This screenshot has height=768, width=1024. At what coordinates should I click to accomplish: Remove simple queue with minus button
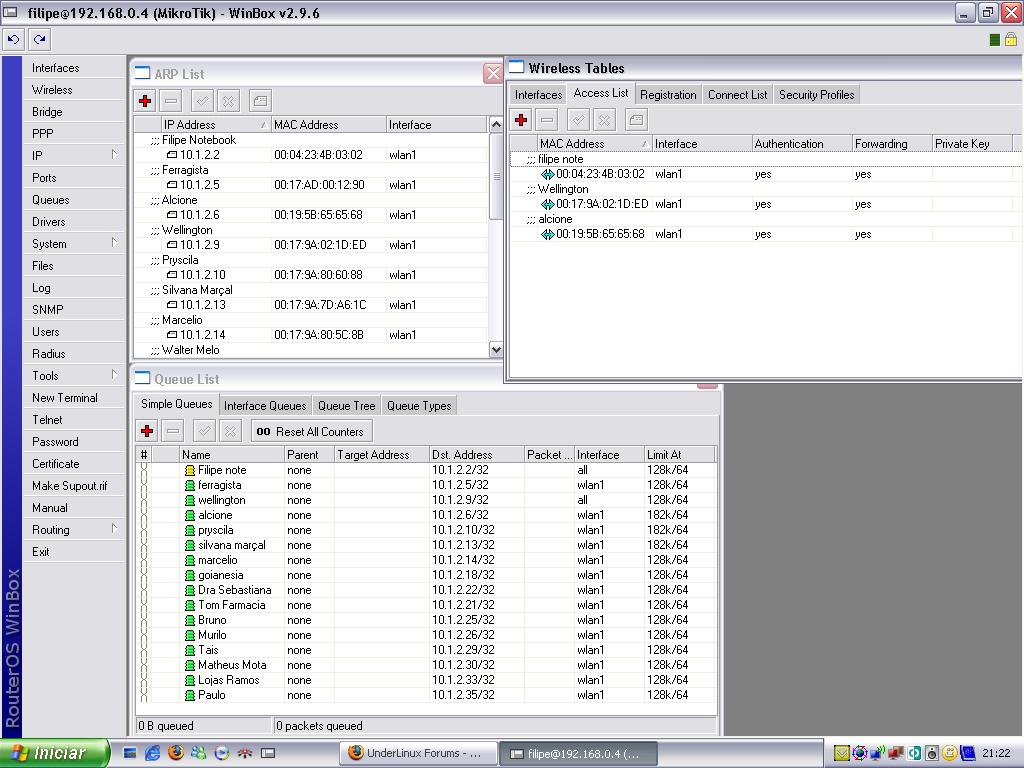coord(173,431)
